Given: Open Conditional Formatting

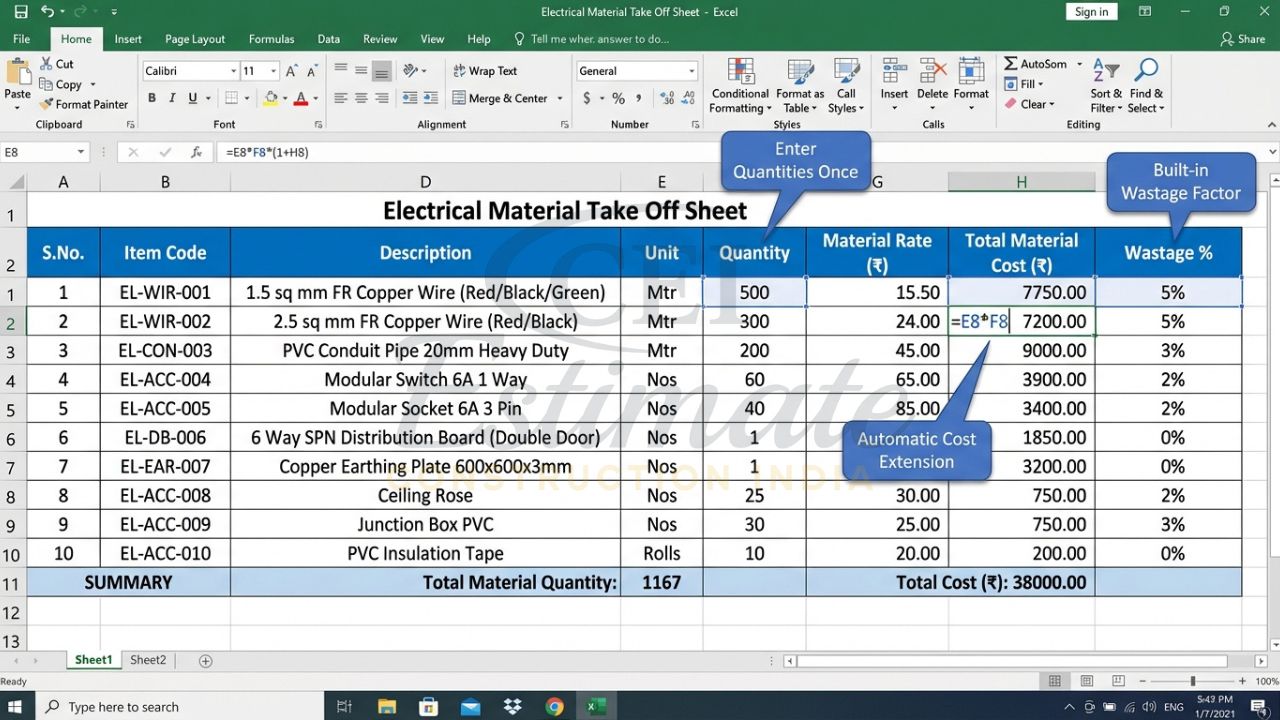Looking at the screenshot, I should tap(739, 85).
